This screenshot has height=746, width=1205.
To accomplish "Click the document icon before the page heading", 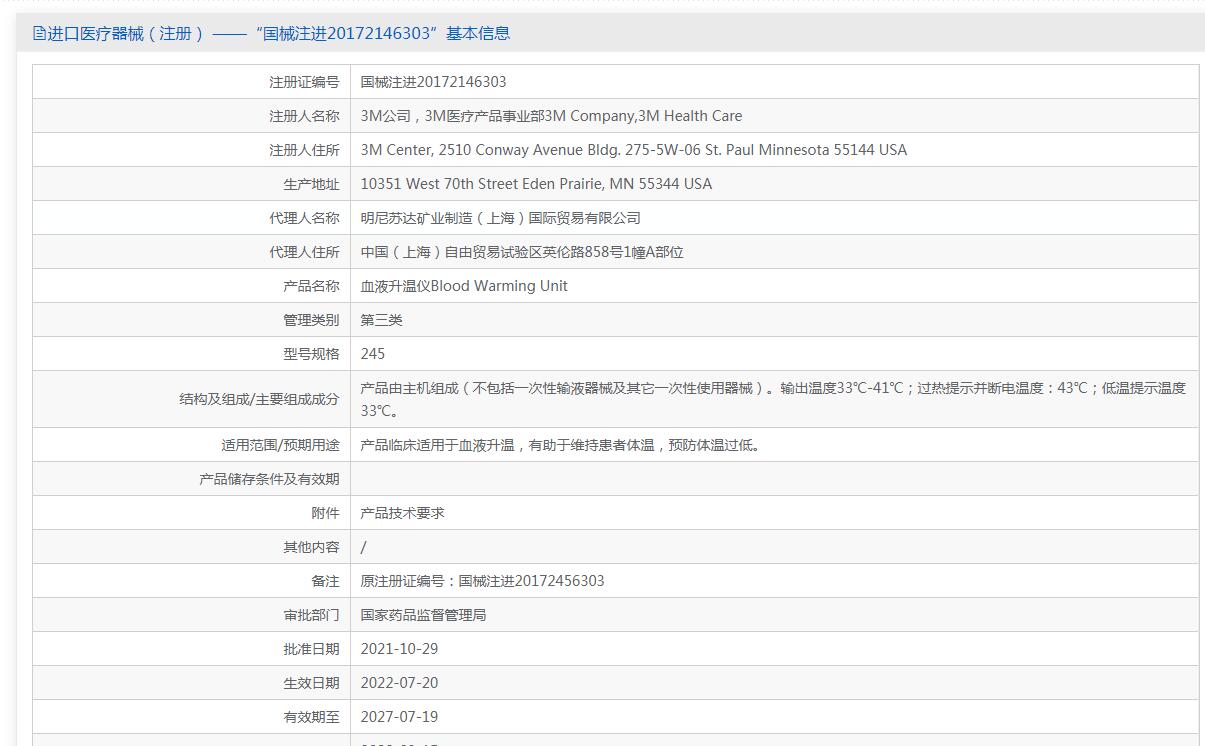I will coord(39,33).
